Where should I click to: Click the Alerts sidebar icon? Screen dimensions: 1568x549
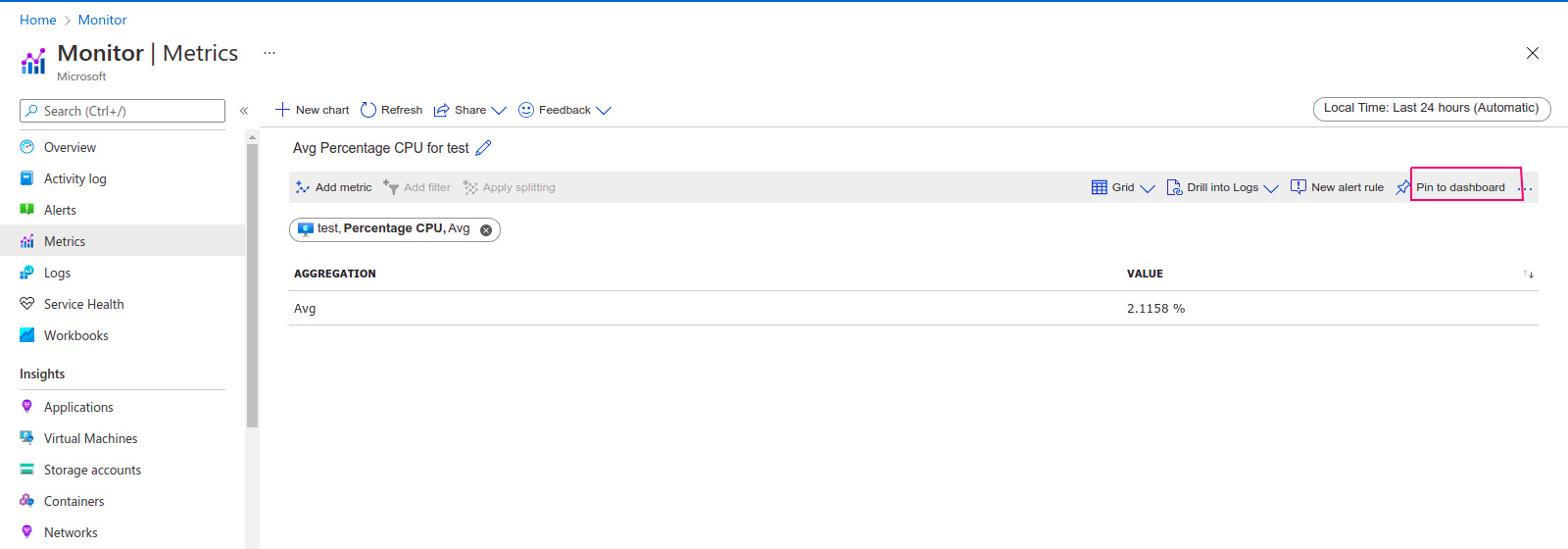click(27, 210)
